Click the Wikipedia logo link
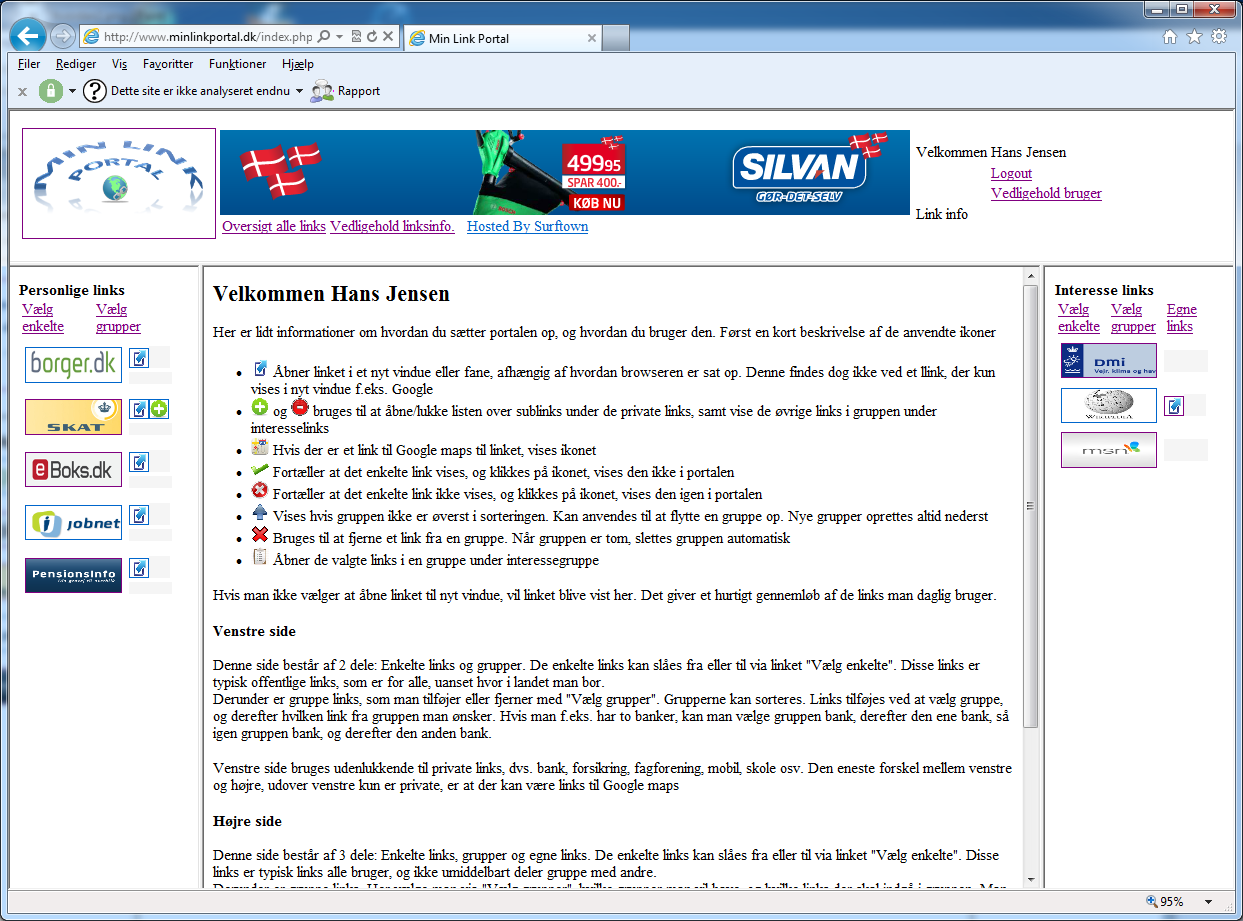The width and height of the screenshot is (1243, 921). (1108, 405)
